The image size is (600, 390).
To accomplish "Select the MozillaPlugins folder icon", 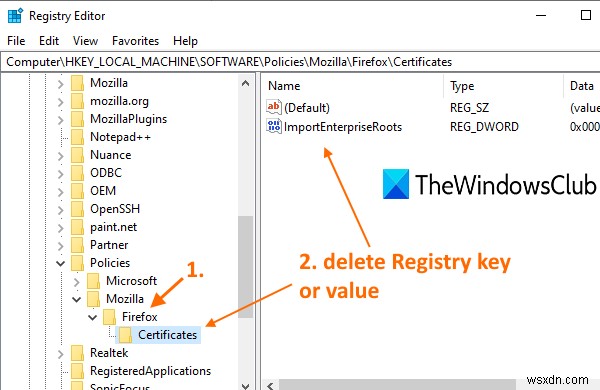I will 77,119.
